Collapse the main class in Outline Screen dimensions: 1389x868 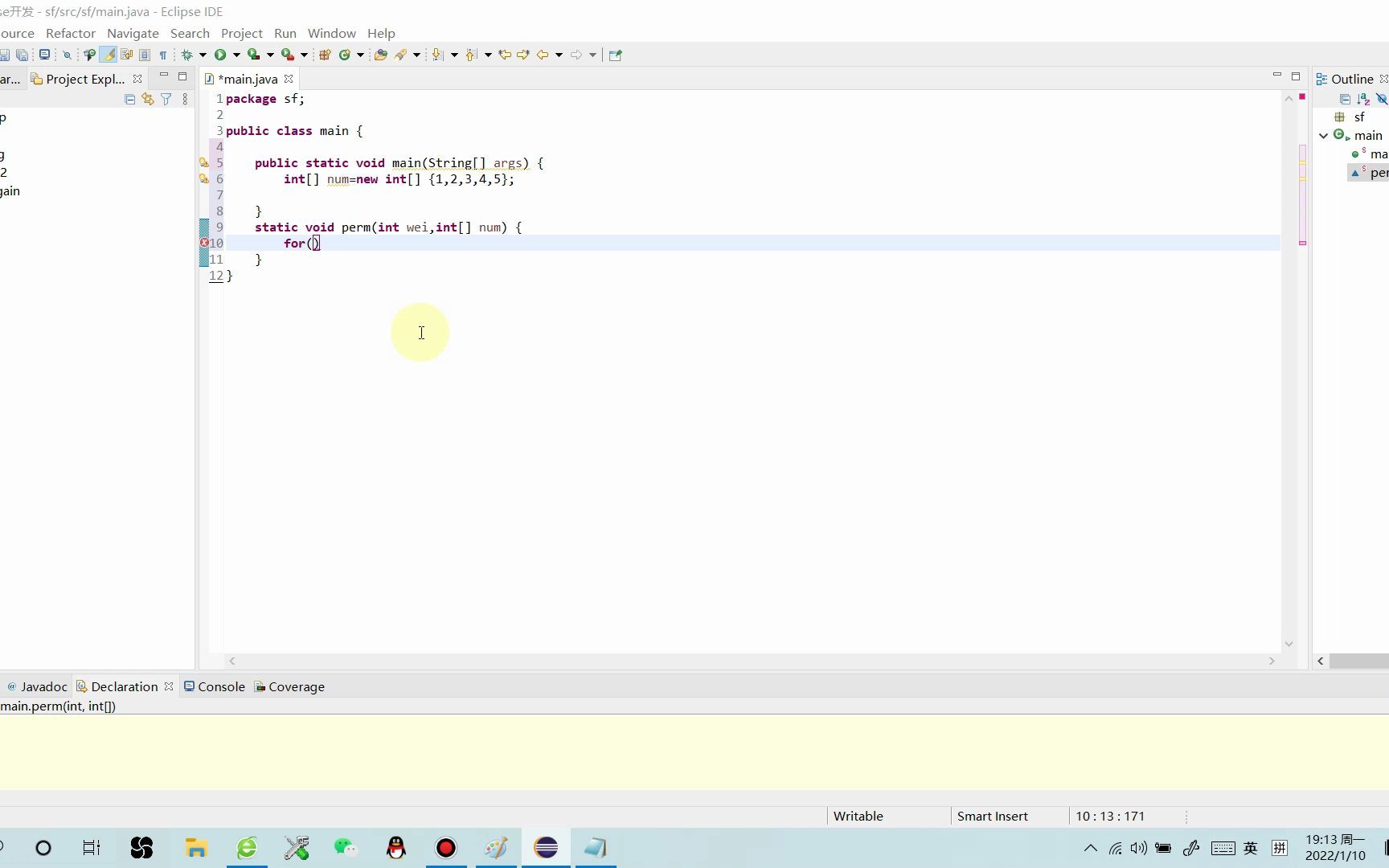point(1324,136)
